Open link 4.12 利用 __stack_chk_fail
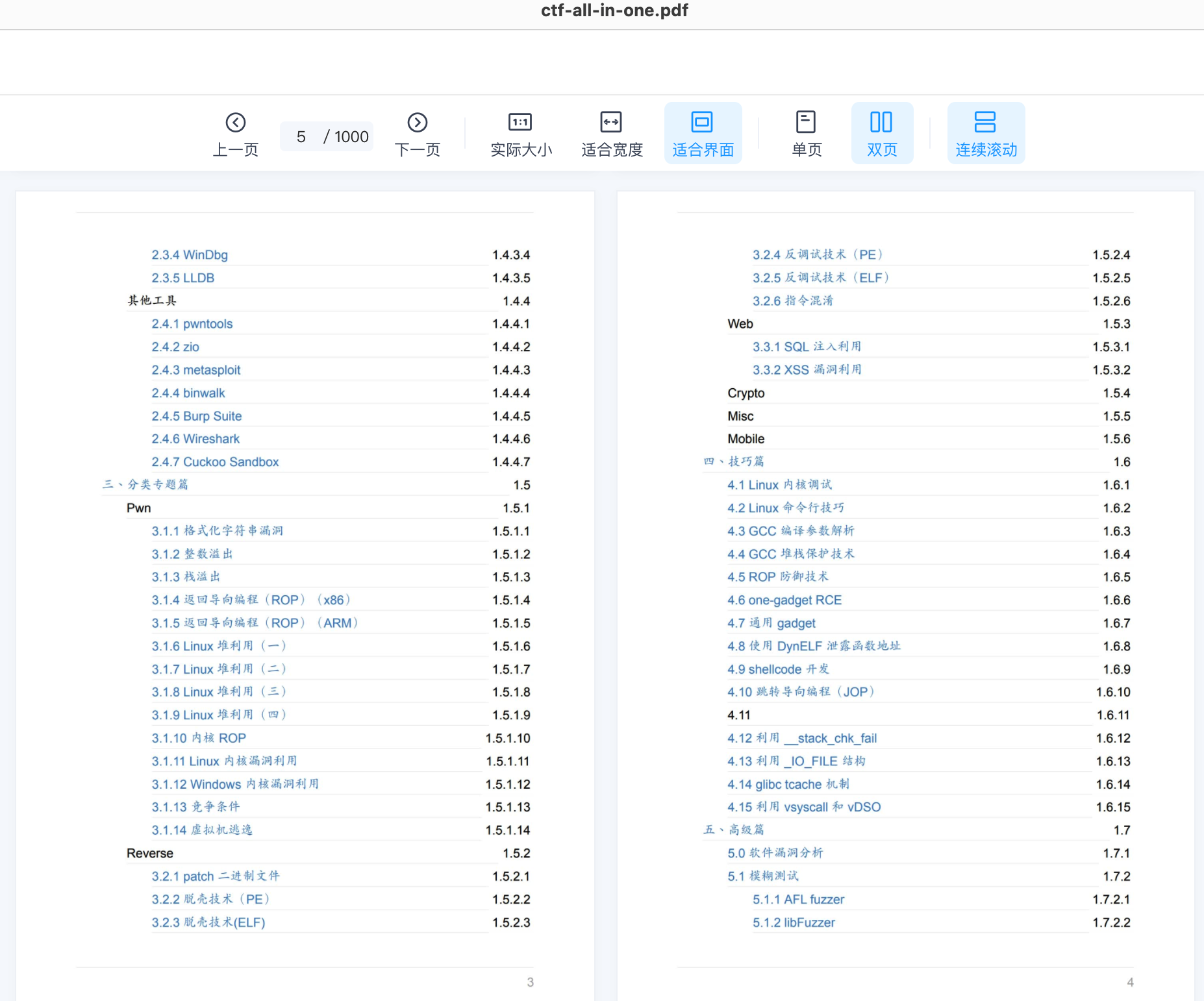 [802, 738]
